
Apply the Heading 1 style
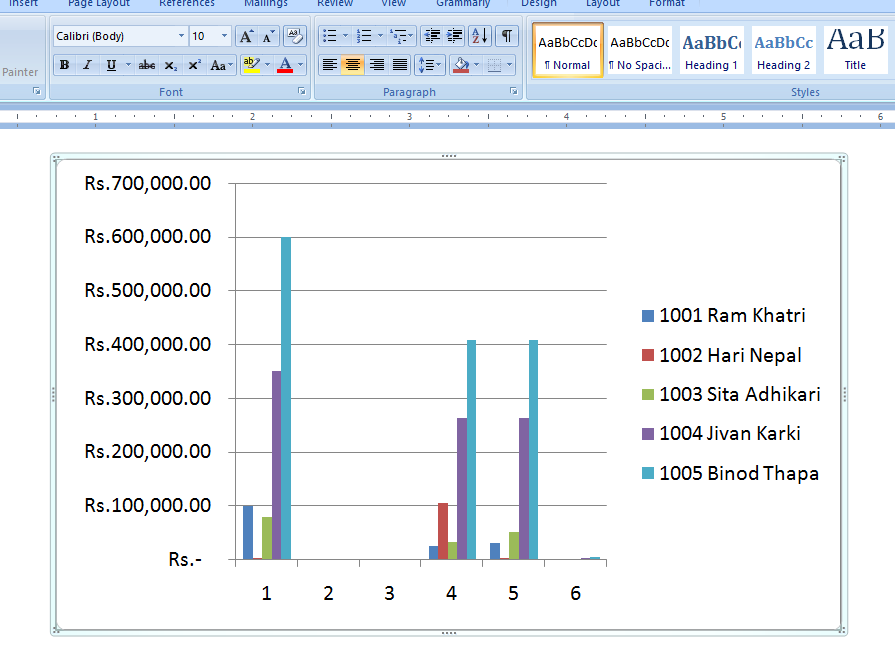pos(712,51)
